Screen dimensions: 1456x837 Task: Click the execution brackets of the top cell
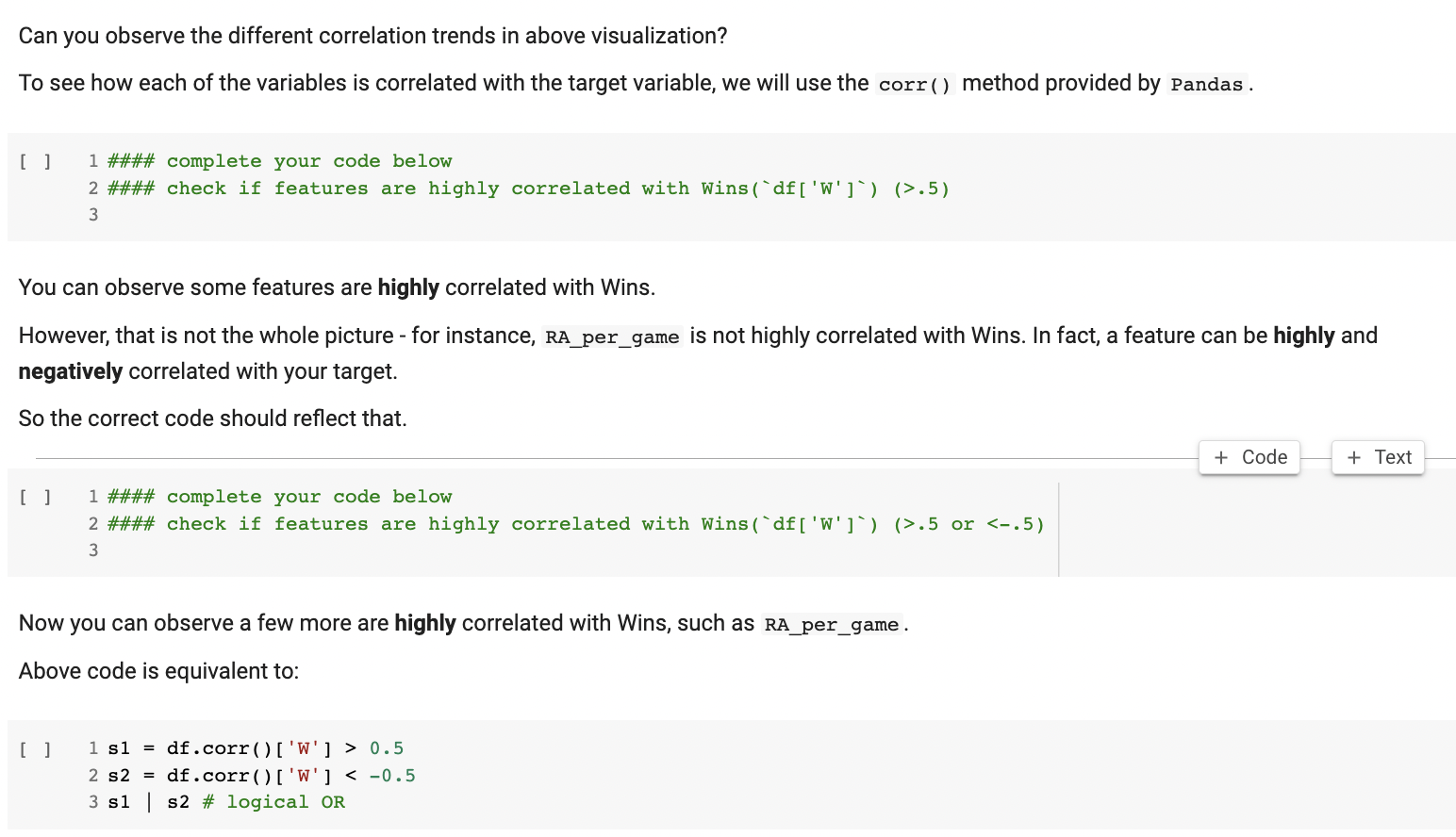click(35, 160)
